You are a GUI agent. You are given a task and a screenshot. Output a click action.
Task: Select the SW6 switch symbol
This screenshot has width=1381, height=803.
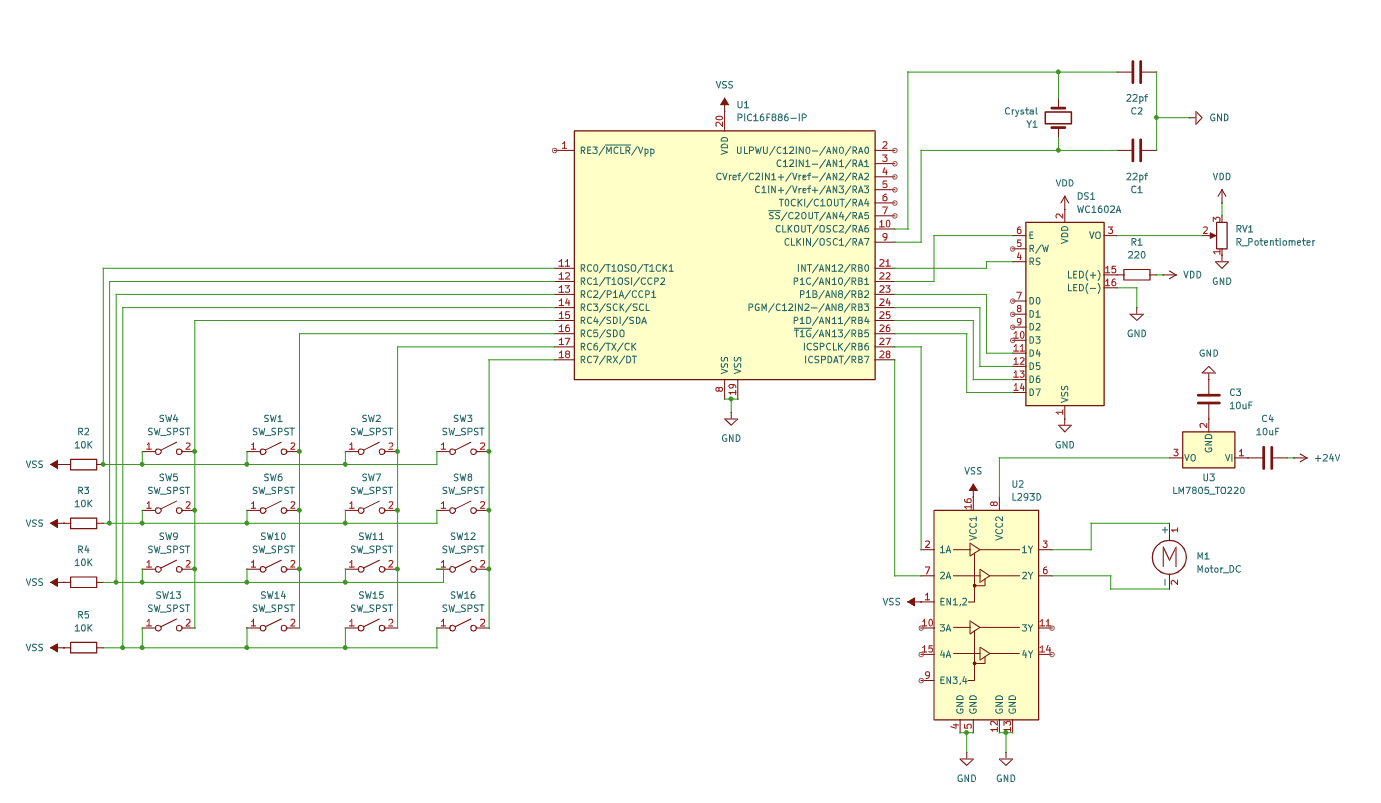[x=273, y=506]
